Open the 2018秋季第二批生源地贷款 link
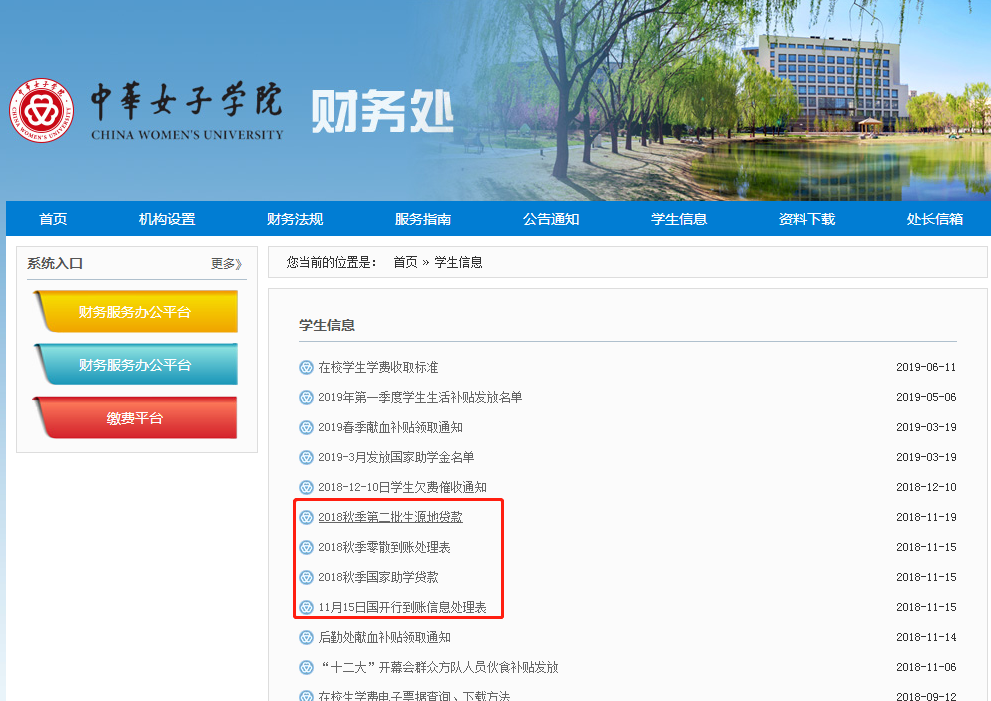 tap(390, 517)
